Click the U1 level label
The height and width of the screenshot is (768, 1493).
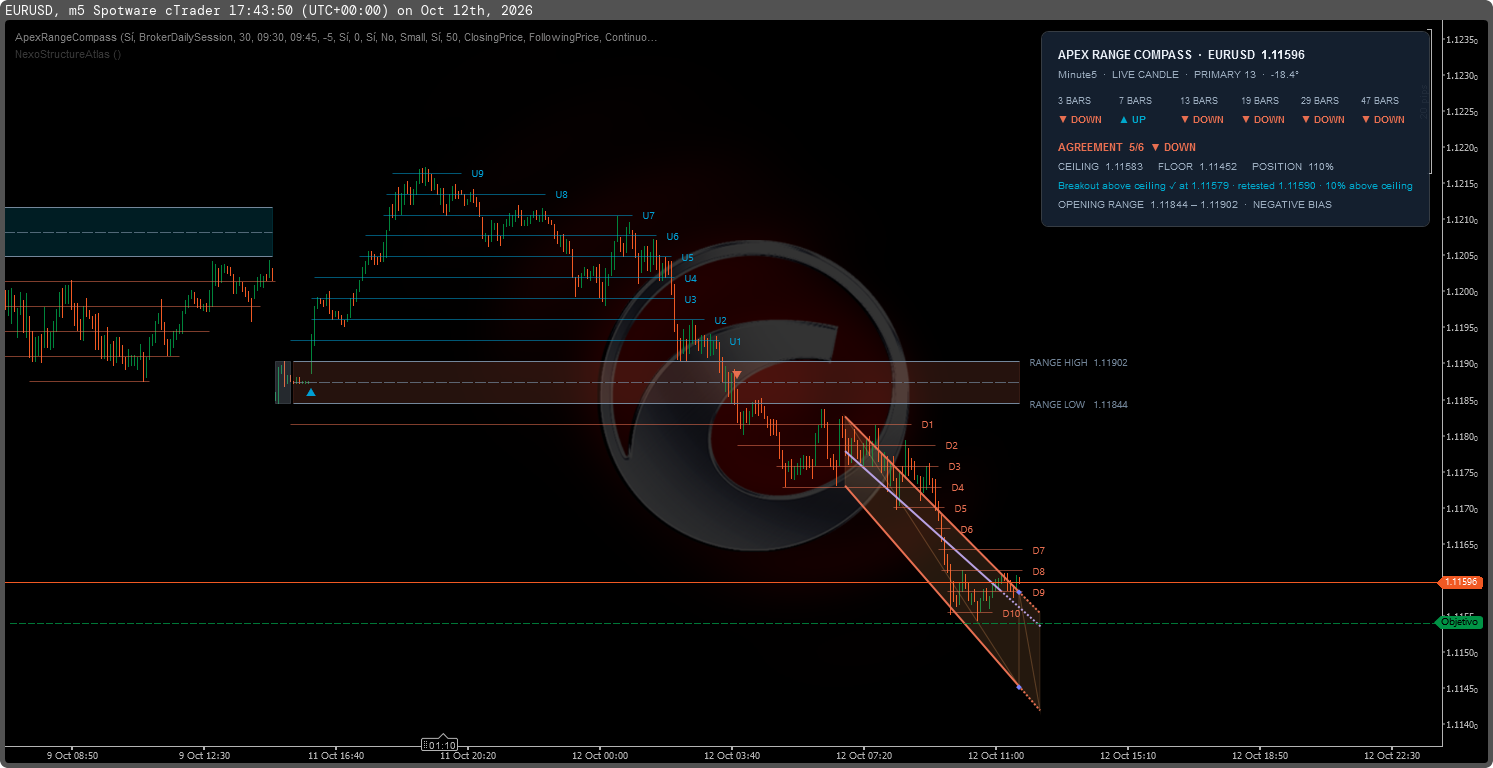(x=735, y=342)
